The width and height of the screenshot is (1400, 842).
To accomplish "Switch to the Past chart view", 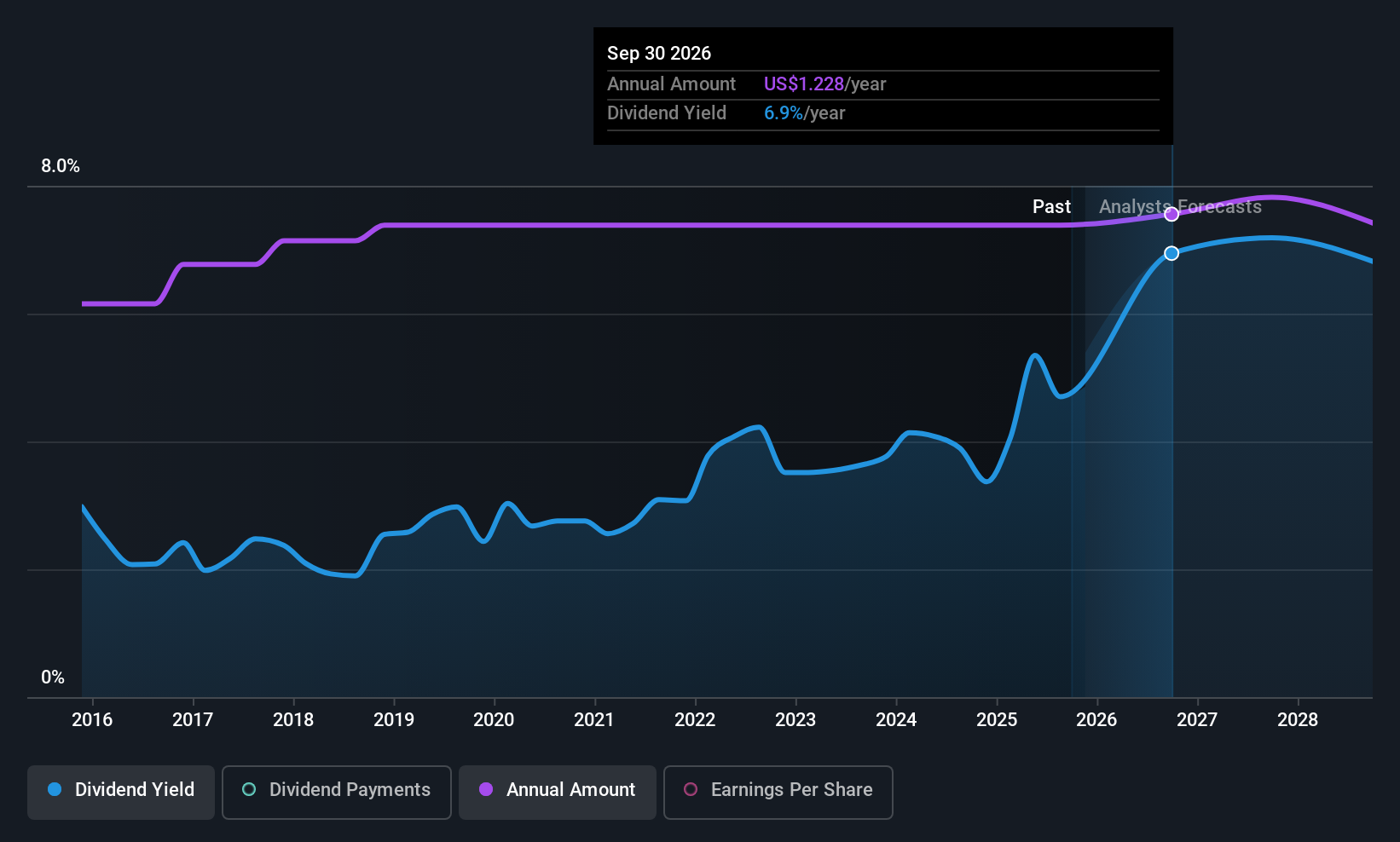I will [1051, 206].
